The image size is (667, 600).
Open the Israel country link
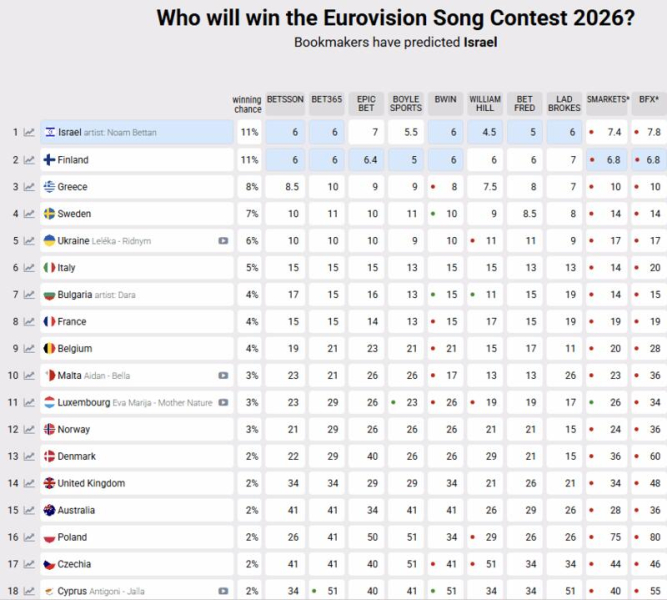[x=70, y=133]
